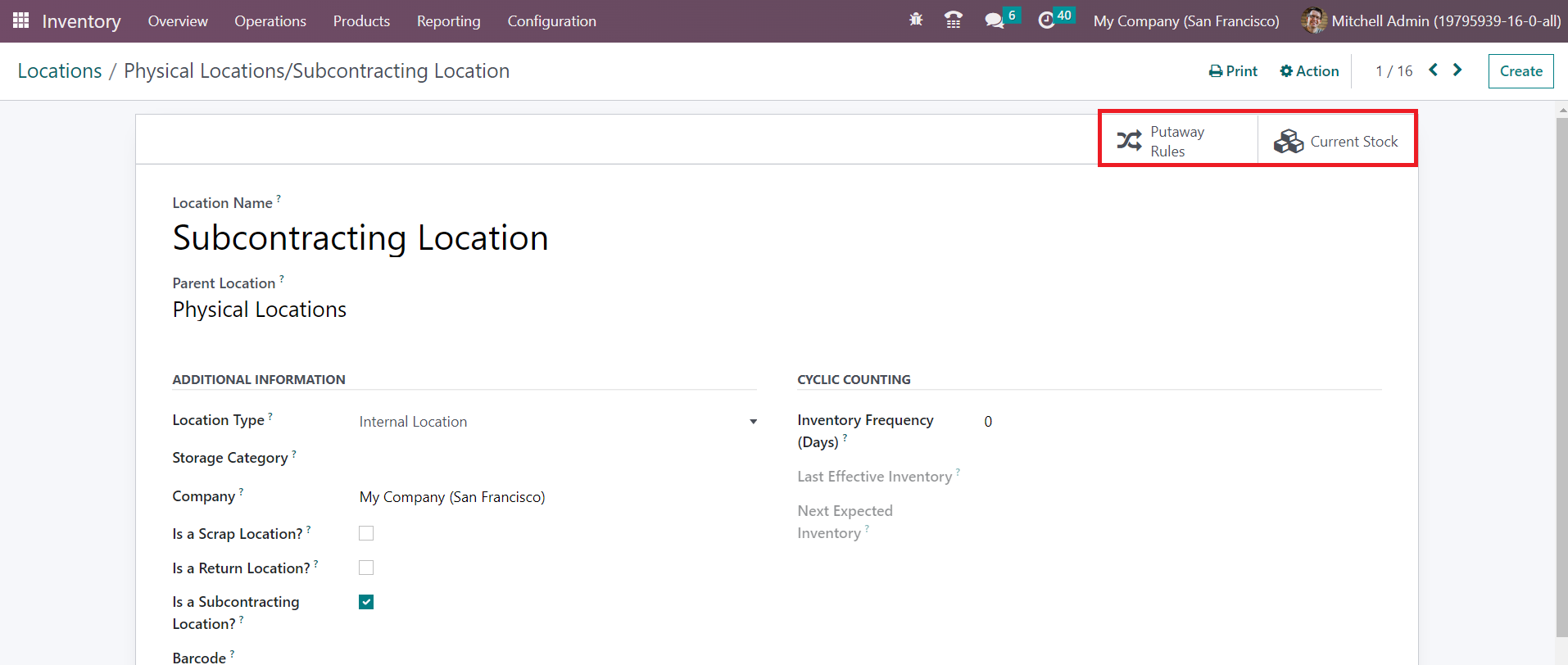Open the Print dropdown
Viewport: 1568px width, 665px height.
1233,71
